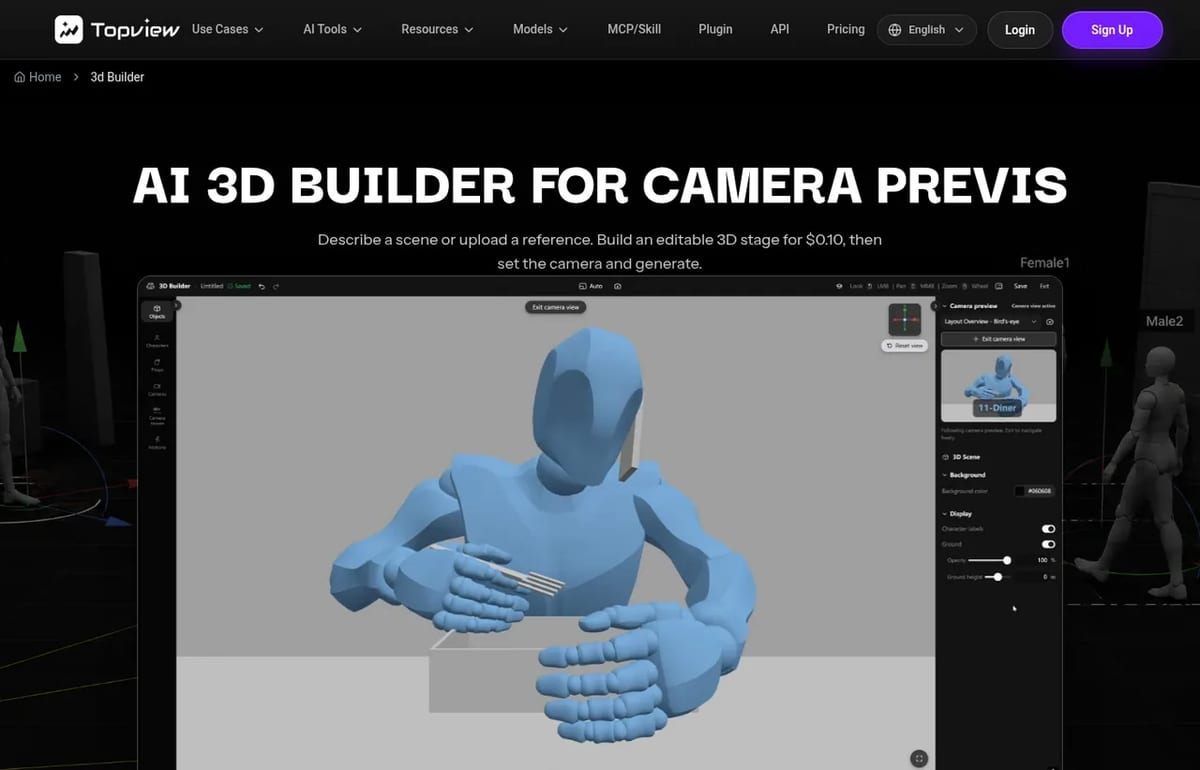Expand the AI Tools menu
The width and height of the screenshot is (1200, 770).
(x=333, y=29)
